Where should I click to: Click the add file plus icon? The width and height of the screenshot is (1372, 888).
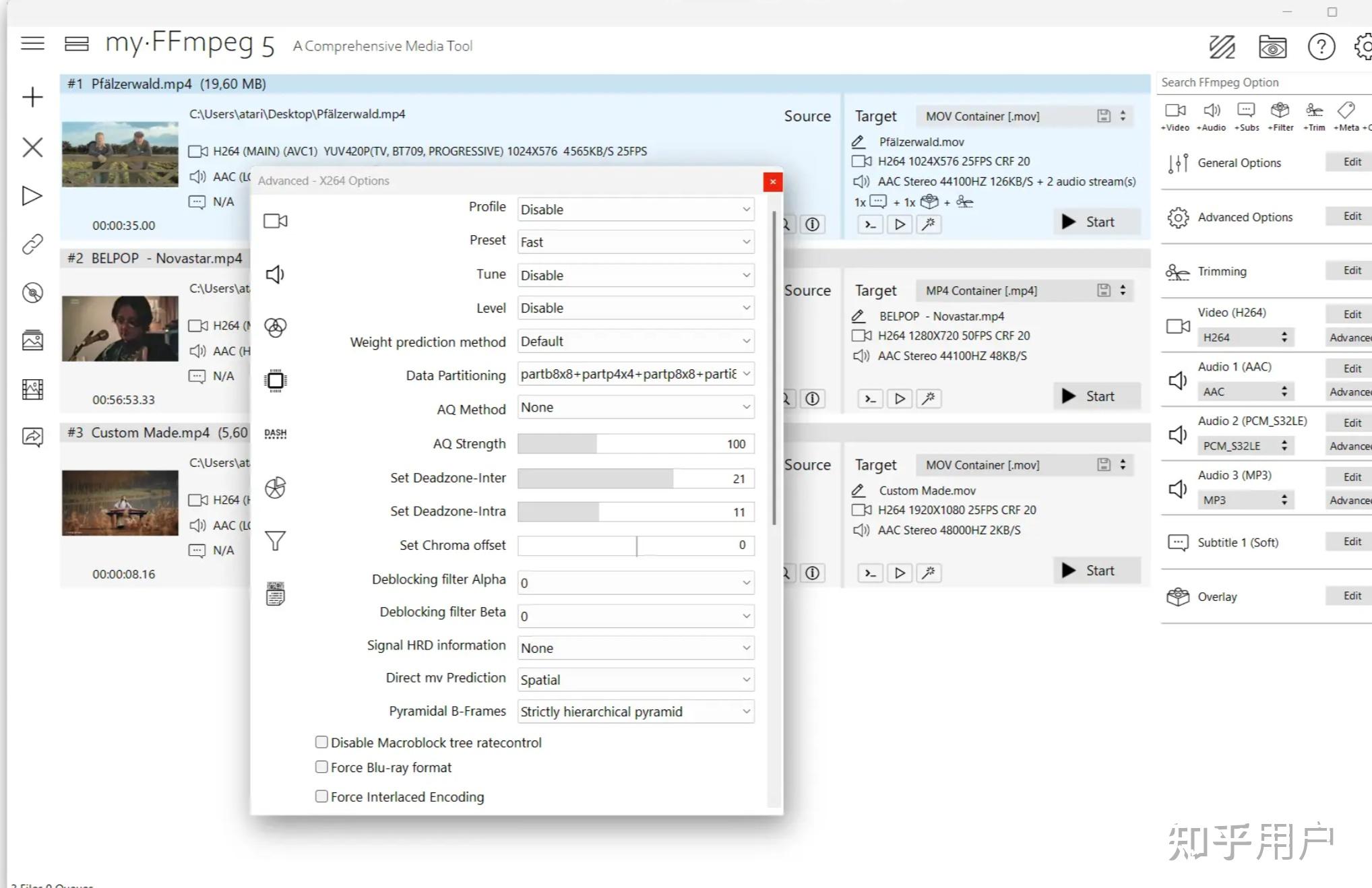click(x=32, y=97)
